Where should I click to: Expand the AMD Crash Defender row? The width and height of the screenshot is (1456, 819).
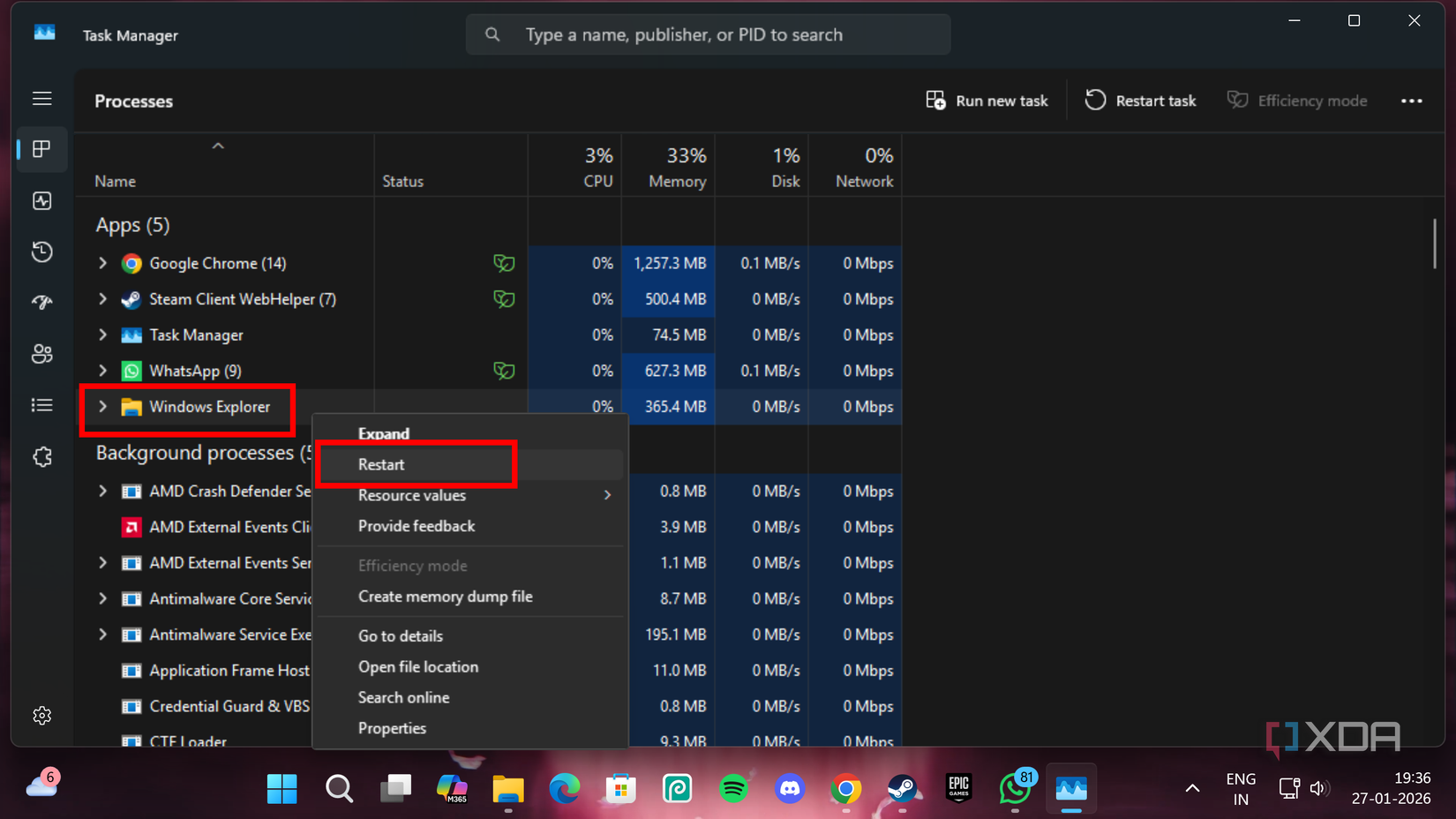pos(102,491)
